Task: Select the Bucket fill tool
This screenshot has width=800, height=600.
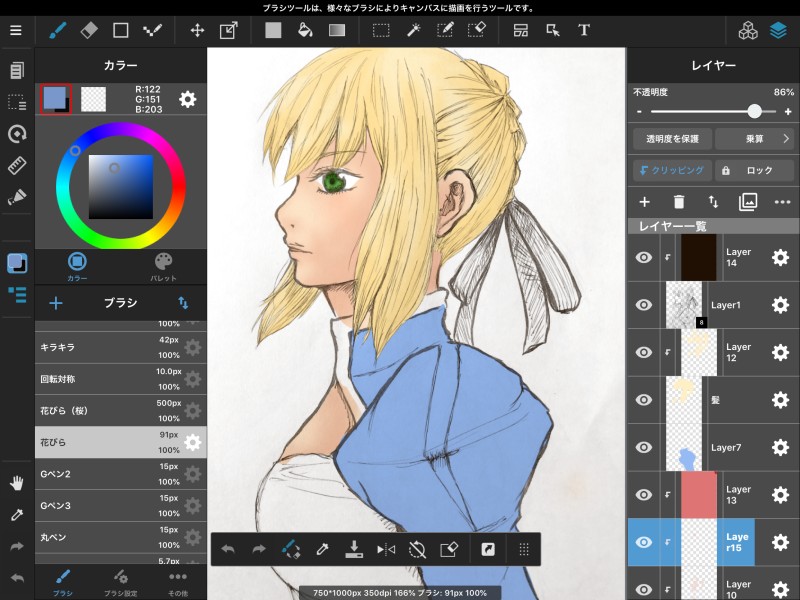Action: tap(305, 31)
